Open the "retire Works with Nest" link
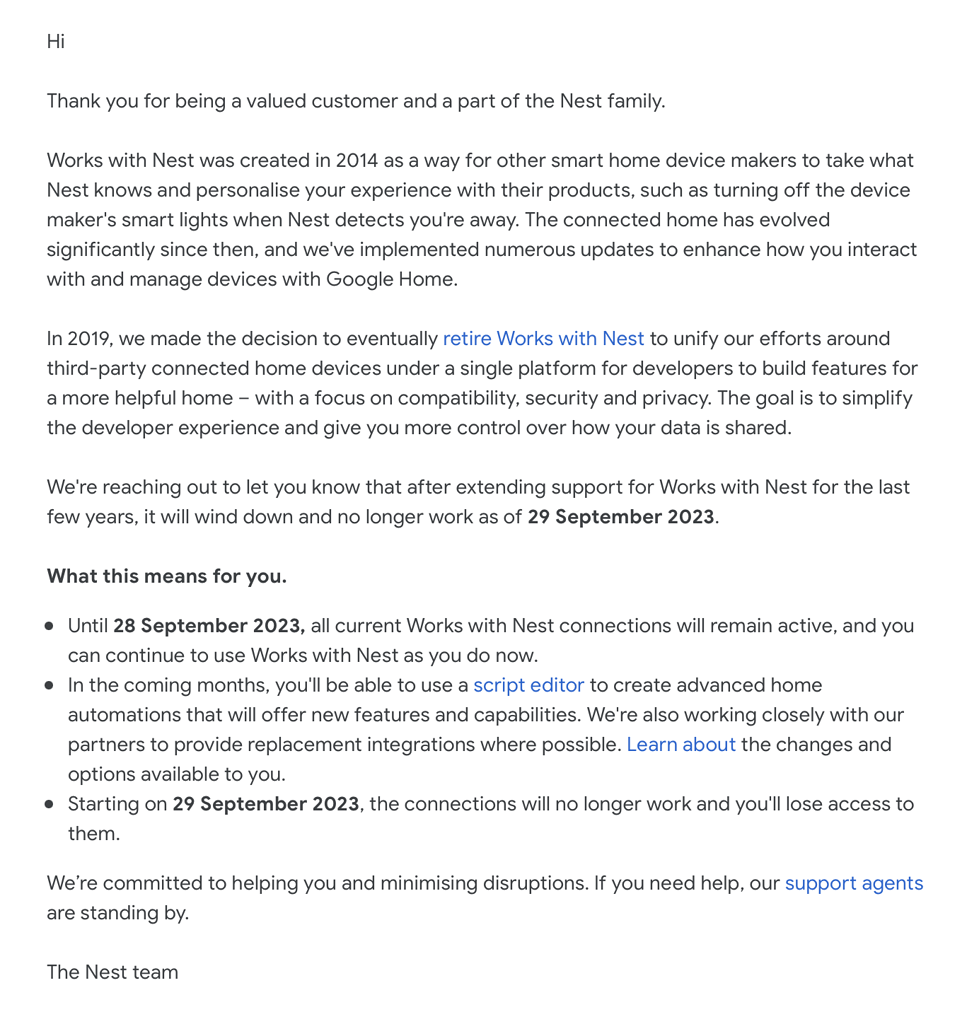The image size is (978, 1024). tap(543, 338)
